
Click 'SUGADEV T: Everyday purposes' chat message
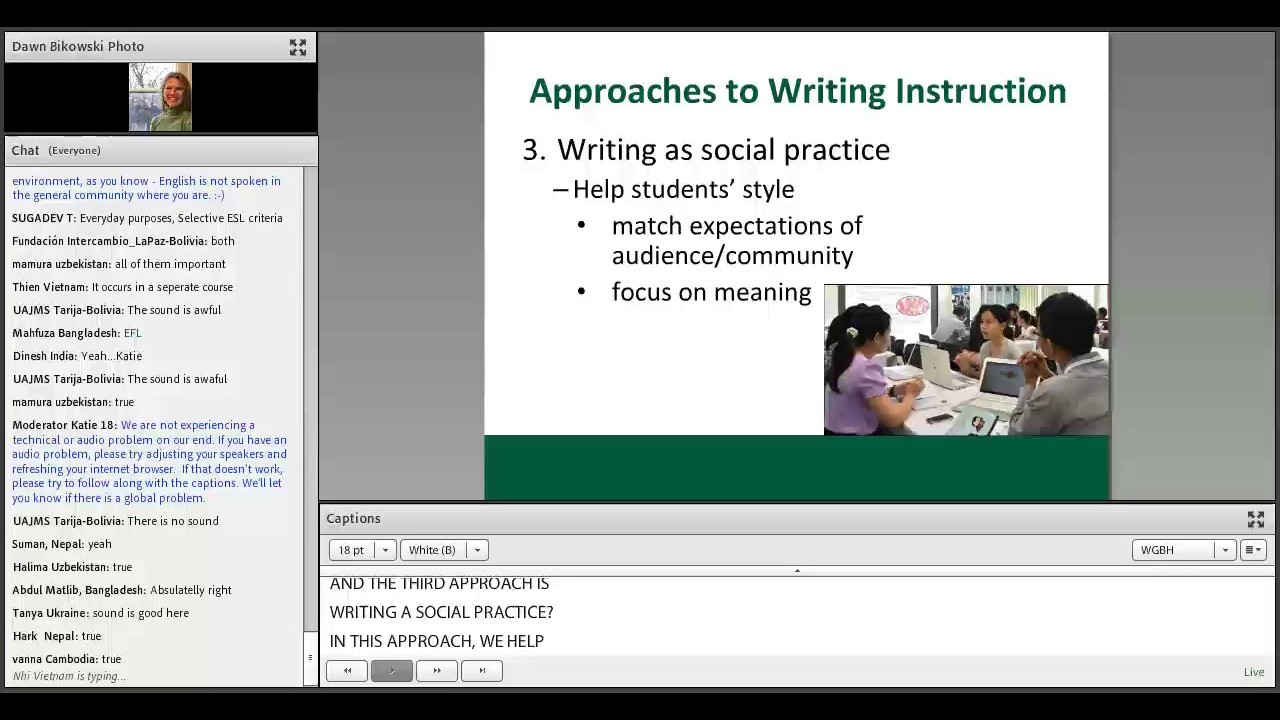coord(147,218)
